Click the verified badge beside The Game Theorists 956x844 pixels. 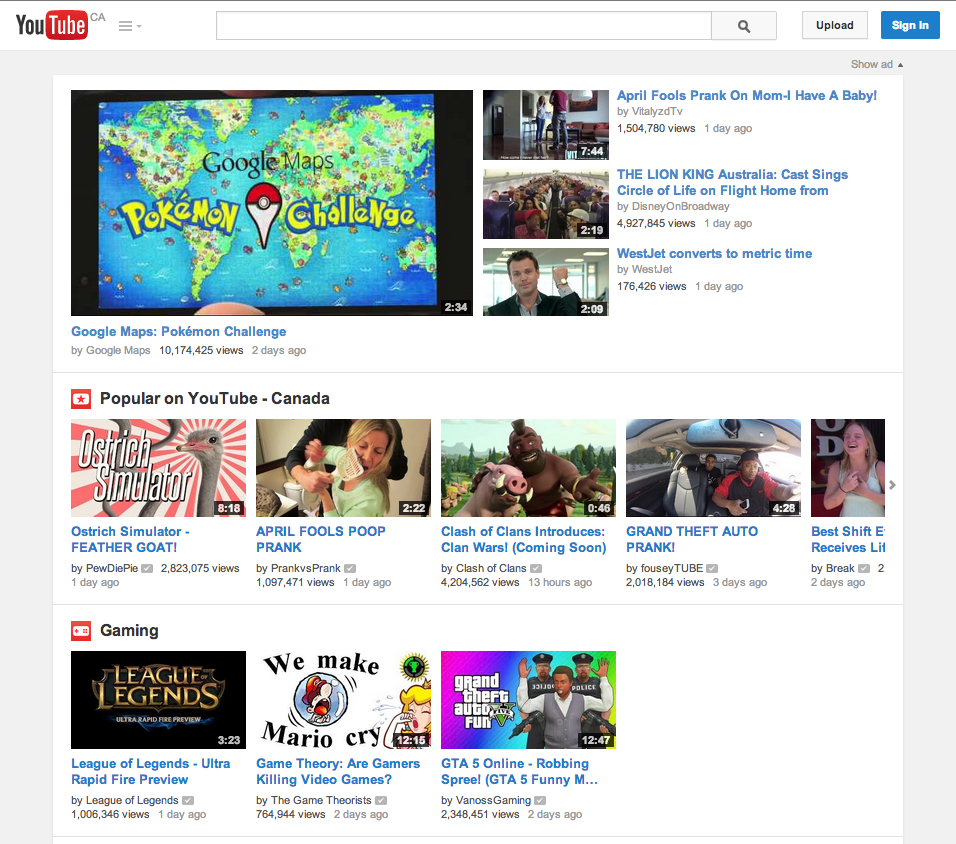pos(381,801)
